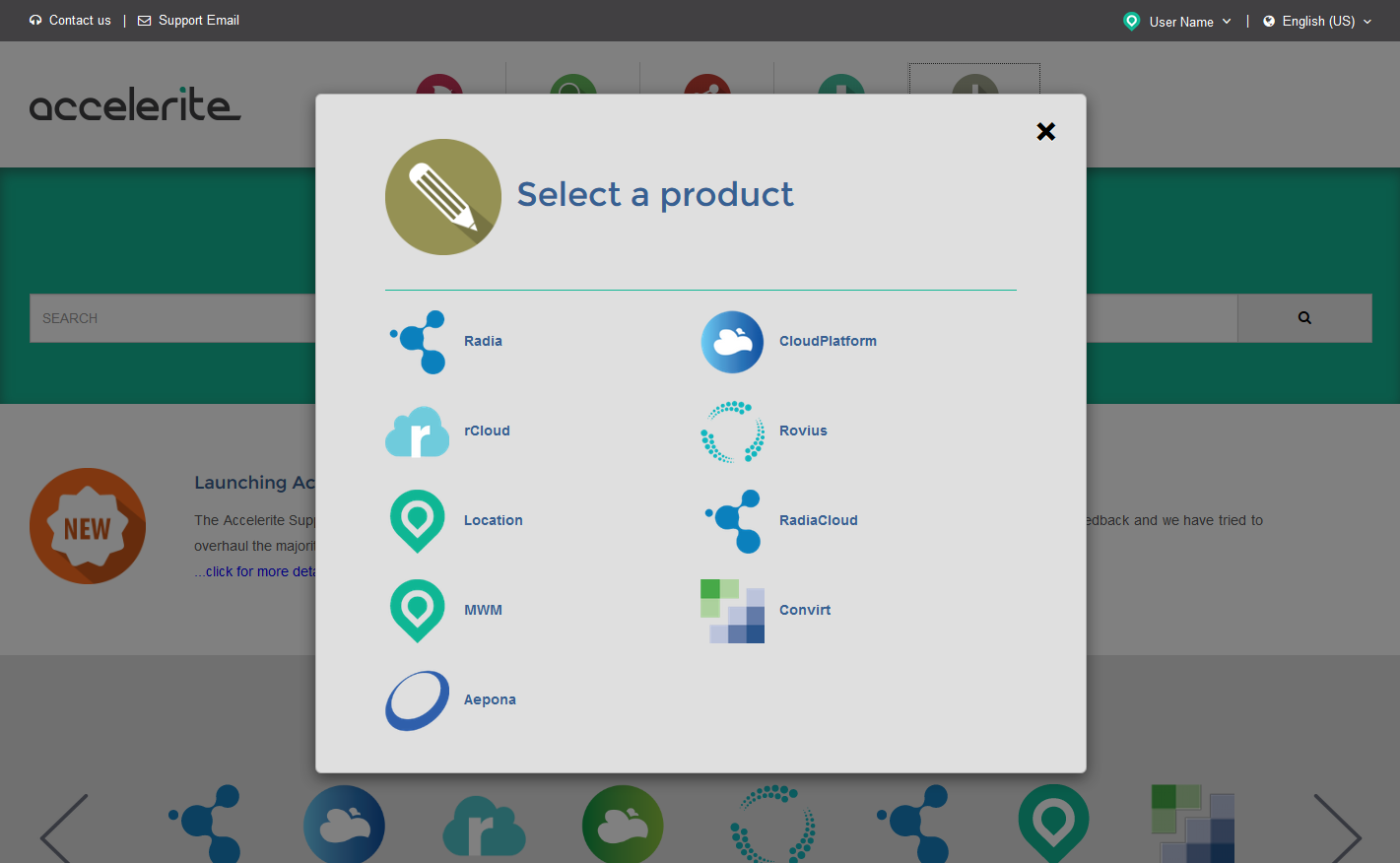Pick the MWM pin icon in the dialog
The width and height of the screenshot is (1400, 863).
tap(418, 611)
